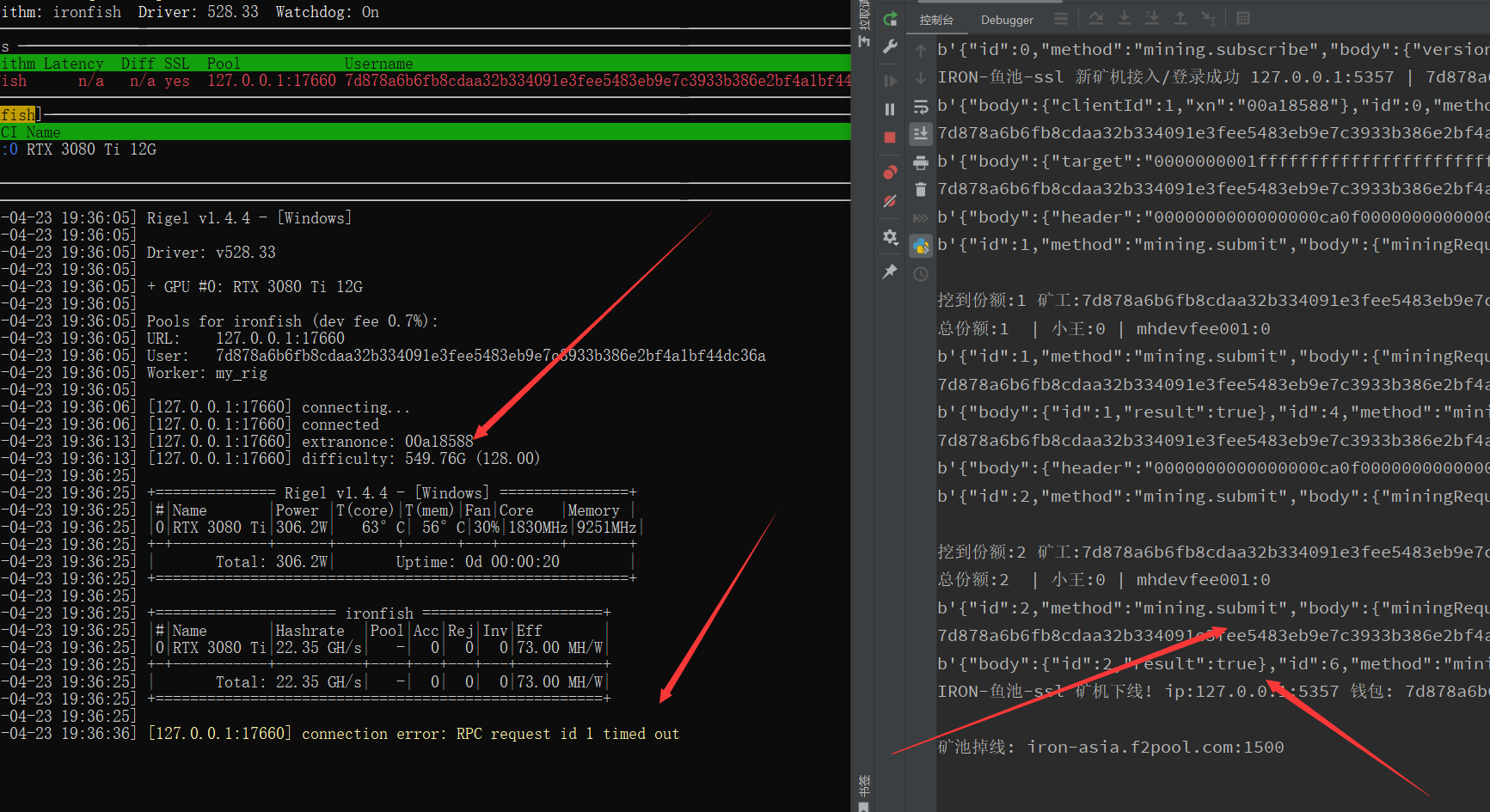The image size is (1490, 812).
Task: Print console output via printer icon
Action: [x=920, y=161]
